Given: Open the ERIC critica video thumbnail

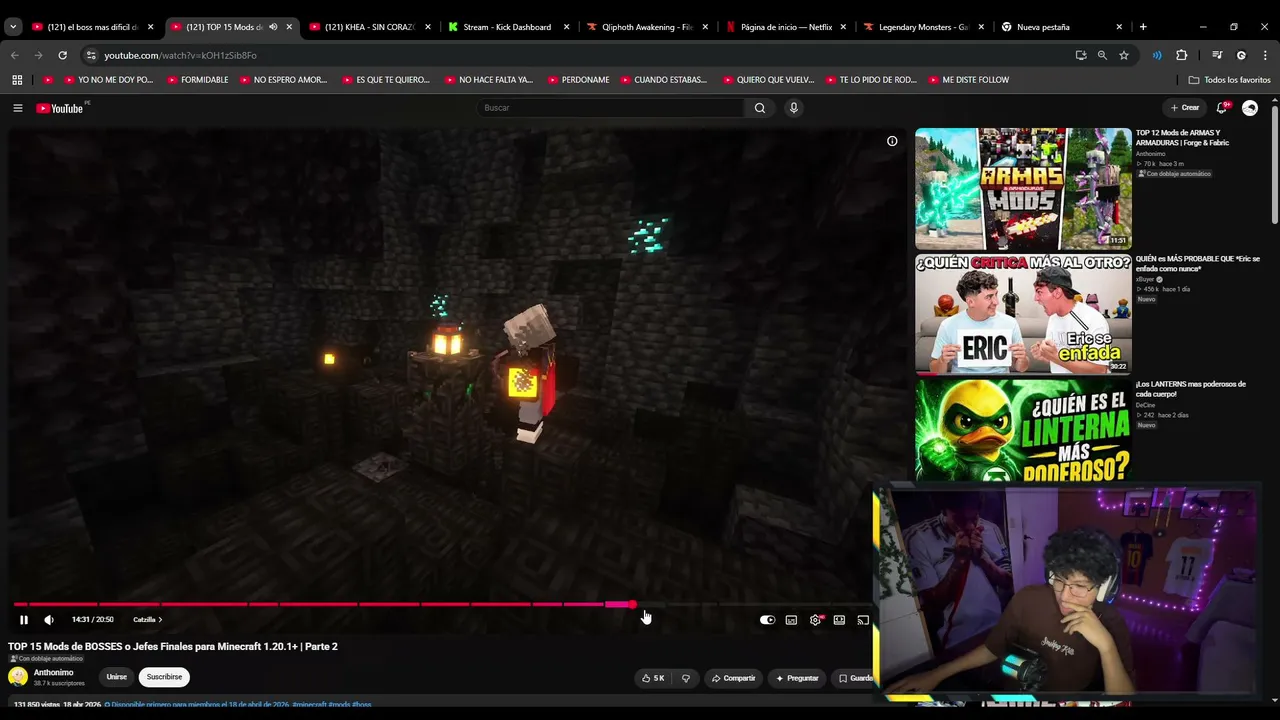Looking at the screenshot, I should click(1023, 314).
